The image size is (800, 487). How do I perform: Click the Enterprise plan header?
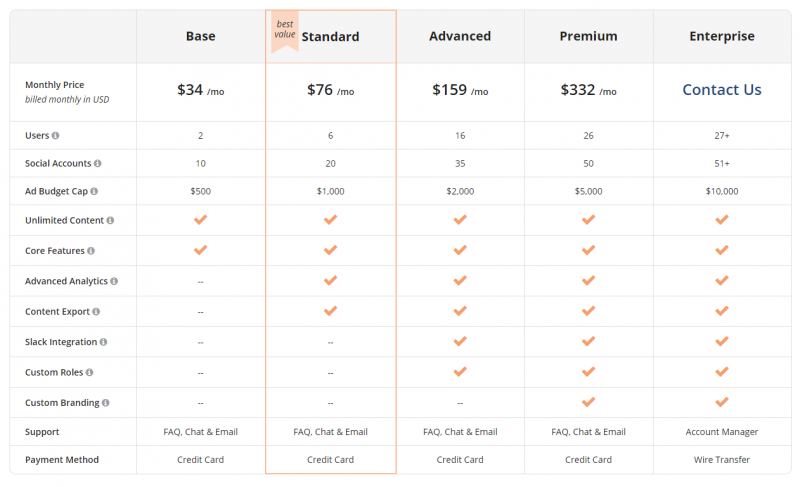[x=721, y=36]
